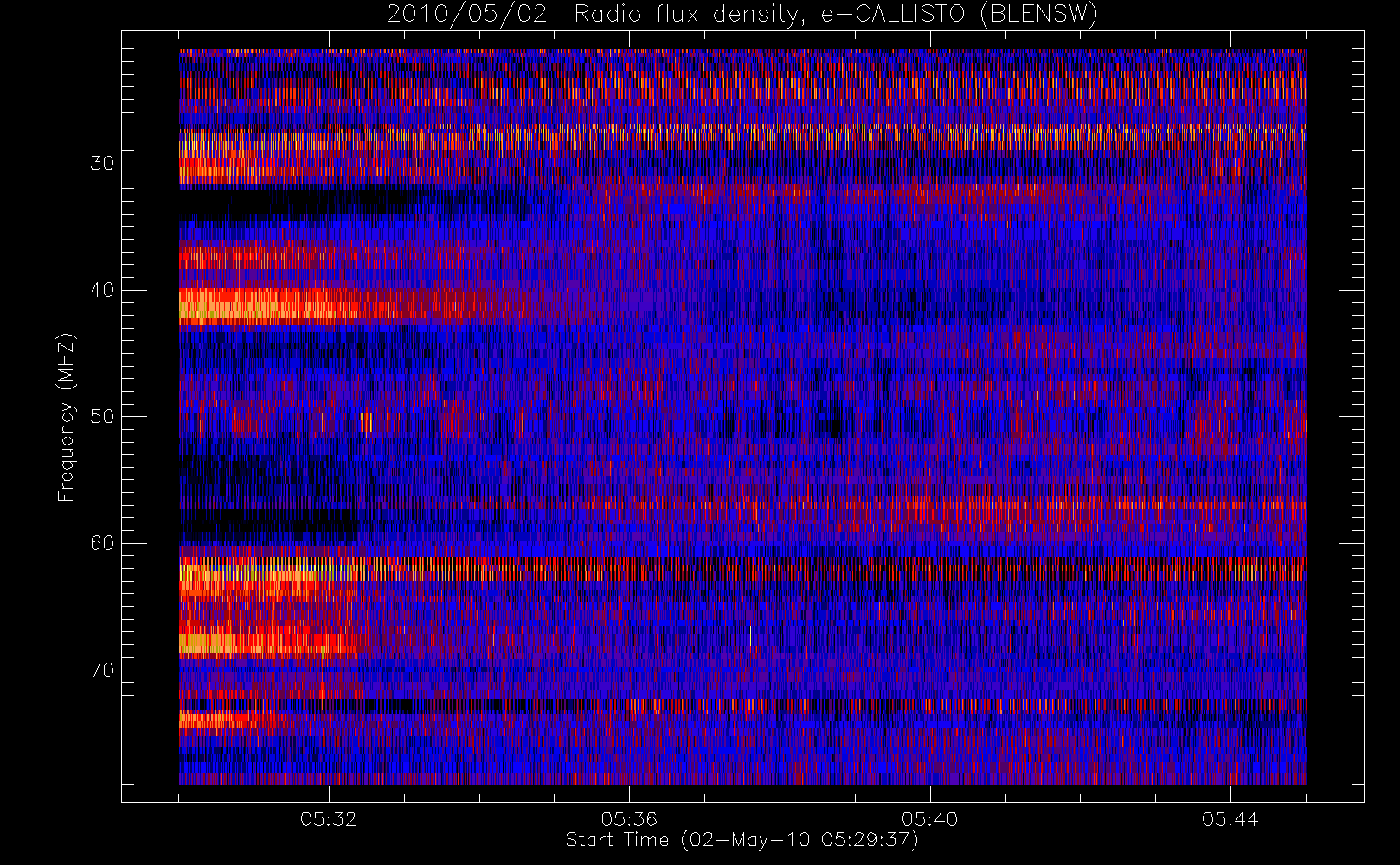Click the '50' frequency tick label
This screenshot has width=1400, height=865.
point(102,417)
